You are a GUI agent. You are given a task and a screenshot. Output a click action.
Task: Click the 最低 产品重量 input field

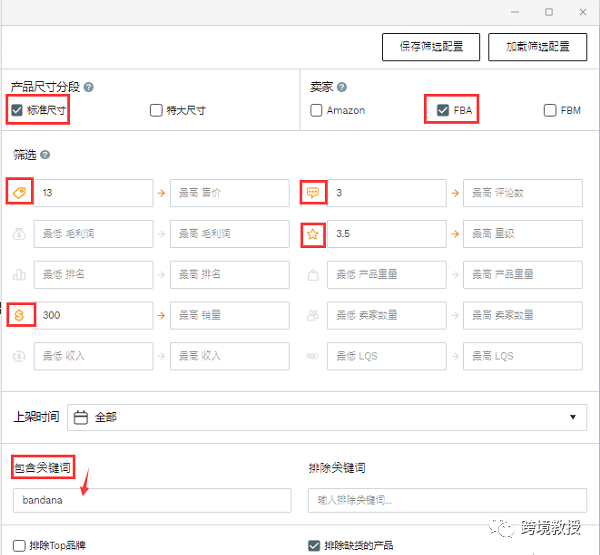point(386,275)
